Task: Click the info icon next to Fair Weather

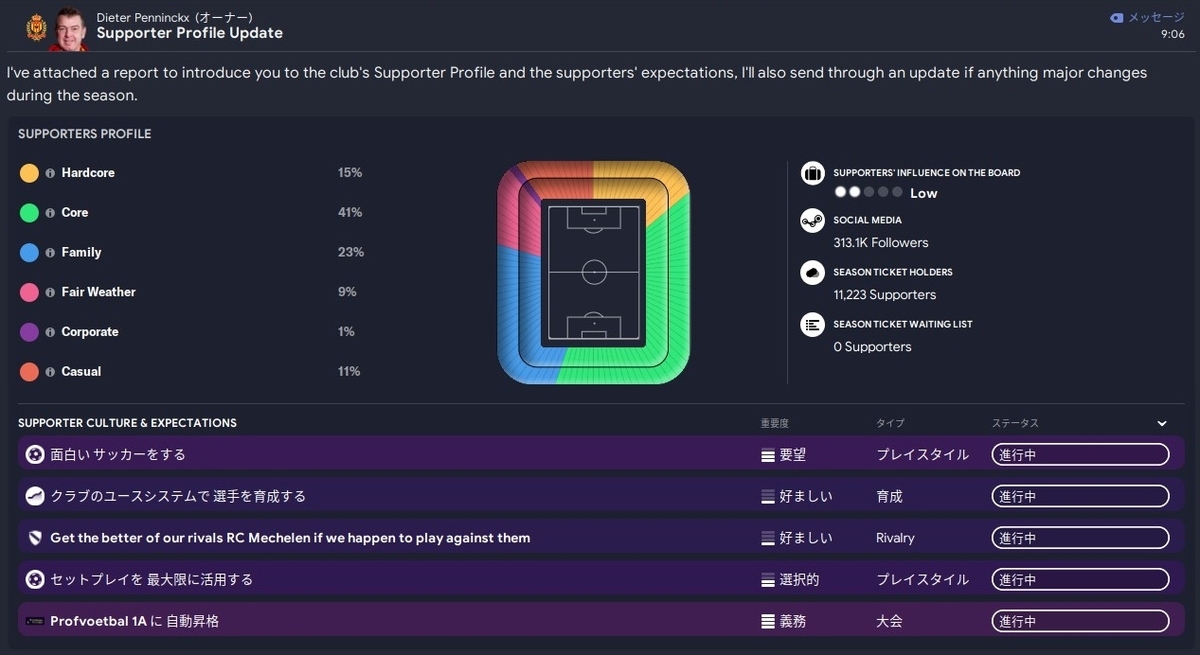Action: pos(50,292)
